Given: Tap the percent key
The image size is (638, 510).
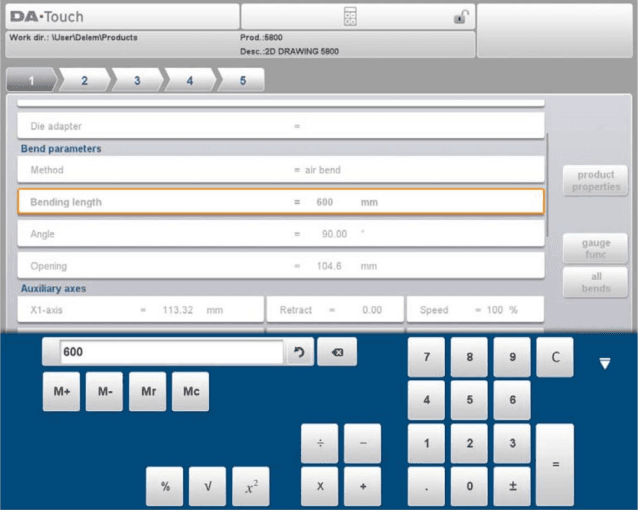Looking at the screenshot, I should (x=164, y=486).
